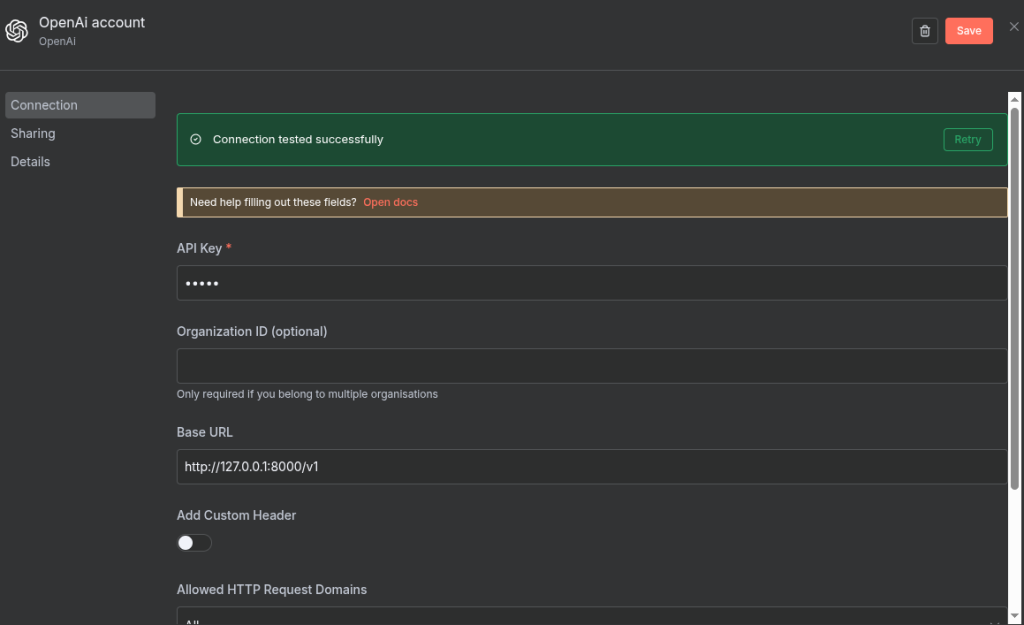
Task: Open docs link for field help
Action: pyautogui.click(x=390, y=202)
